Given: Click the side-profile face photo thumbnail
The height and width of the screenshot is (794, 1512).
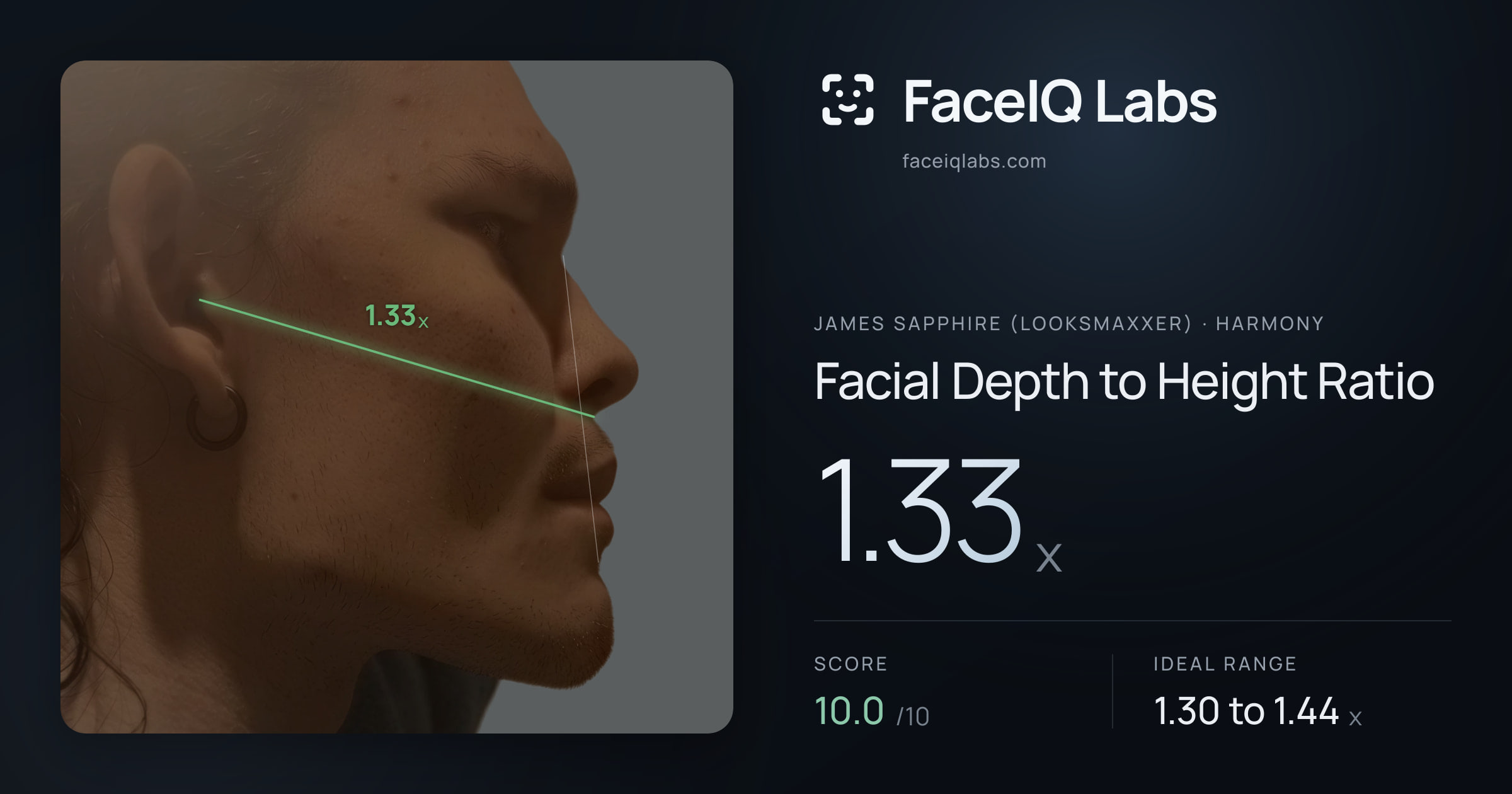Looking at the screenshot, I should click(x=397, y=397).
